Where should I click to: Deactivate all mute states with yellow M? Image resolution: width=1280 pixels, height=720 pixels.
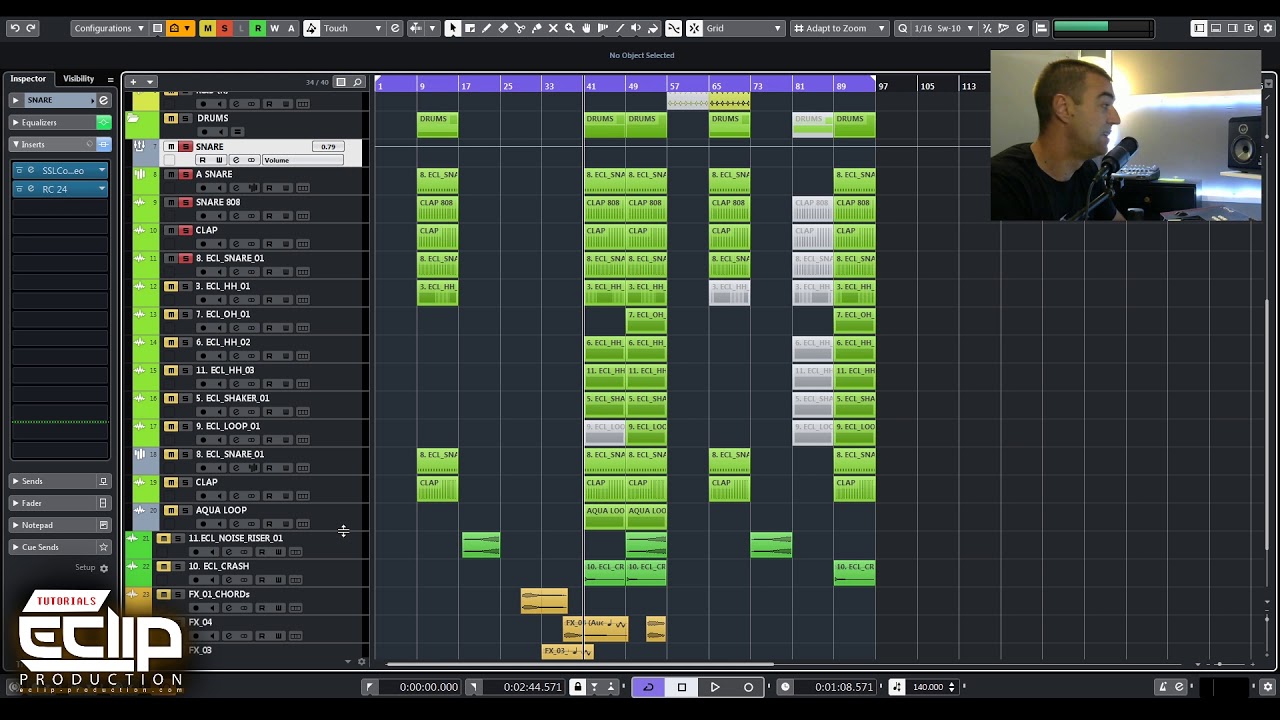(207, 28)
